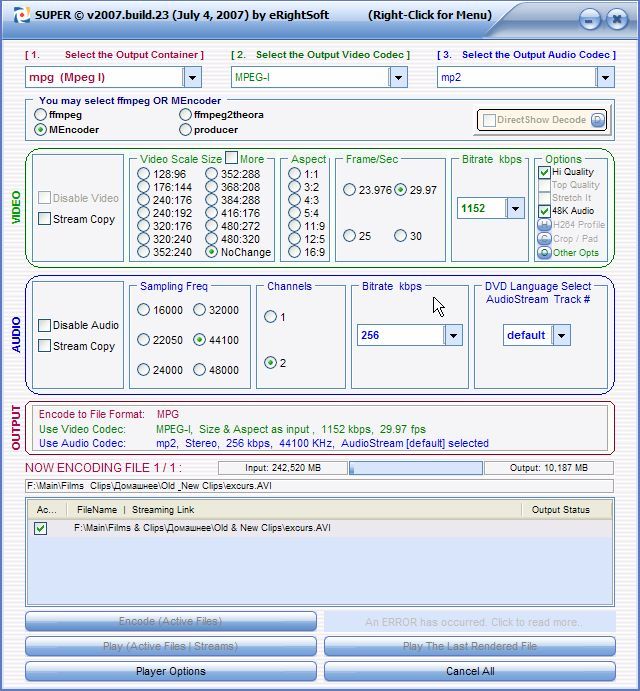This screenshot has height=691, width=640.
Task: Set aspect ratio to 4:3
Action: click(x=294, y=200)
